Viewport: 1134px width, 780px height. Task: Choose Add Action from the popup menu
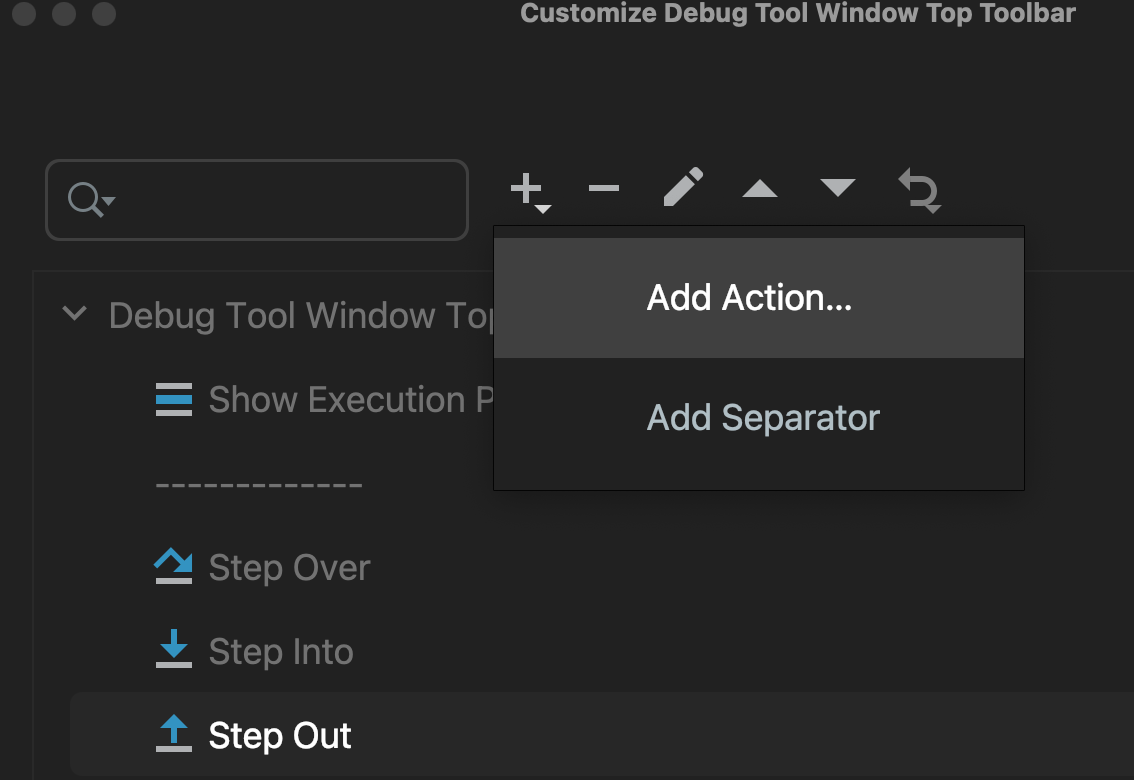(749, 297)
